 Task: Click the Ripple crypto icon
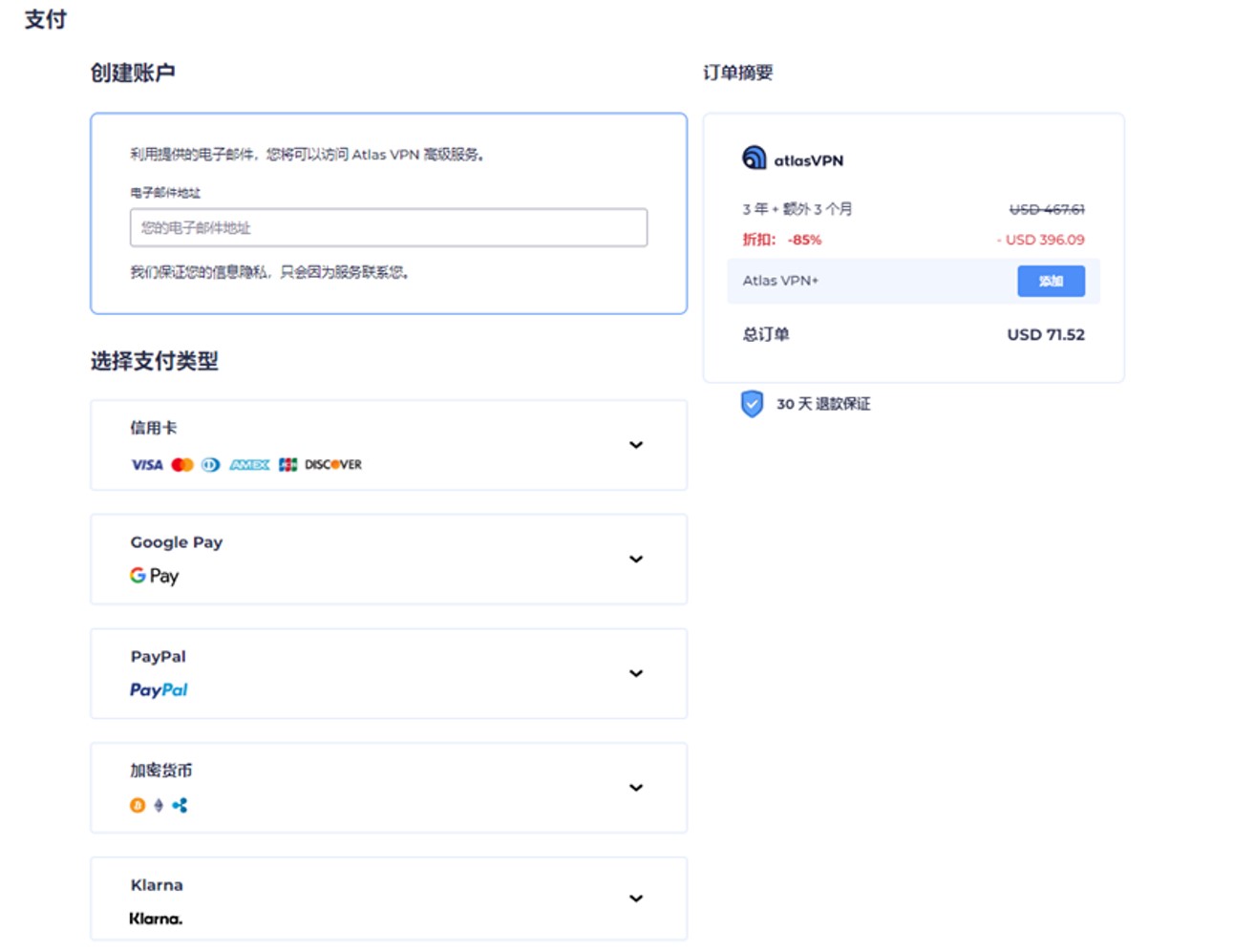180,805
